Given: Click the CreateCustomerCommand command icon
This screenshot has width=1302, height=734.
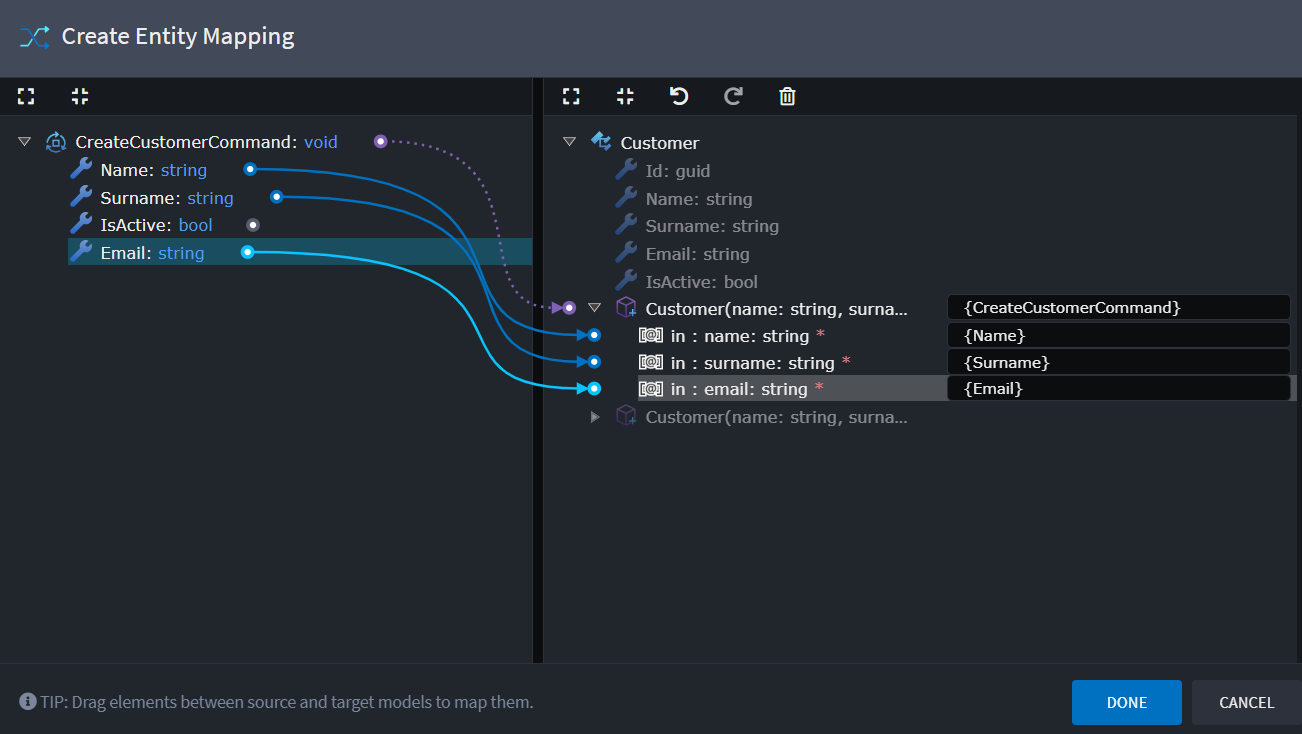Looking at the screenshot, I should coord(56,142).
